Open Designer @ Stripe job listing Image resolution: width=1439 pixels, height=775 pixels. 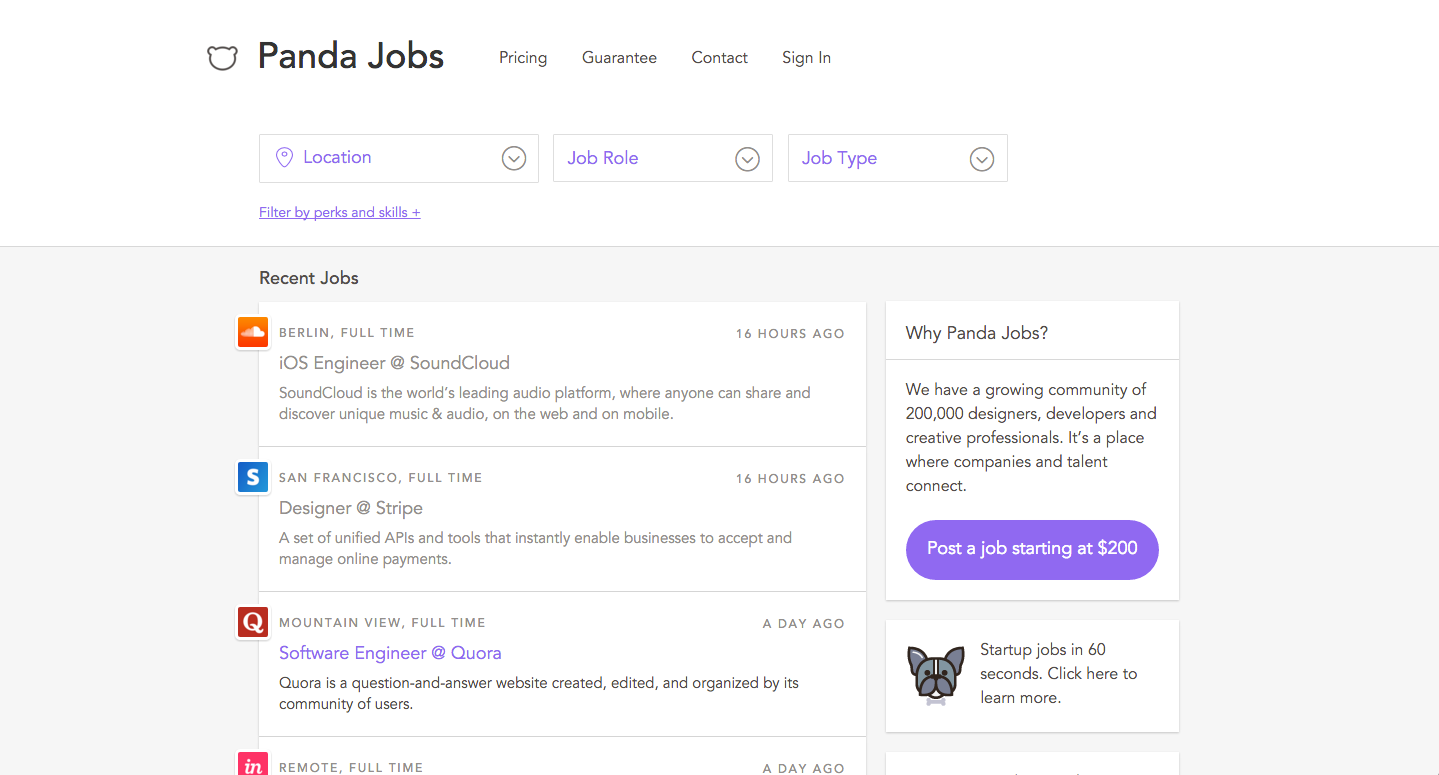coord(351,508)
